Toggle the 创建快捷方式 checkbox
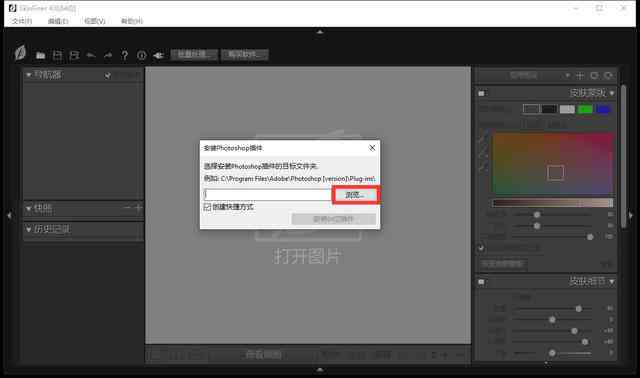 click(x=208, y=207)
